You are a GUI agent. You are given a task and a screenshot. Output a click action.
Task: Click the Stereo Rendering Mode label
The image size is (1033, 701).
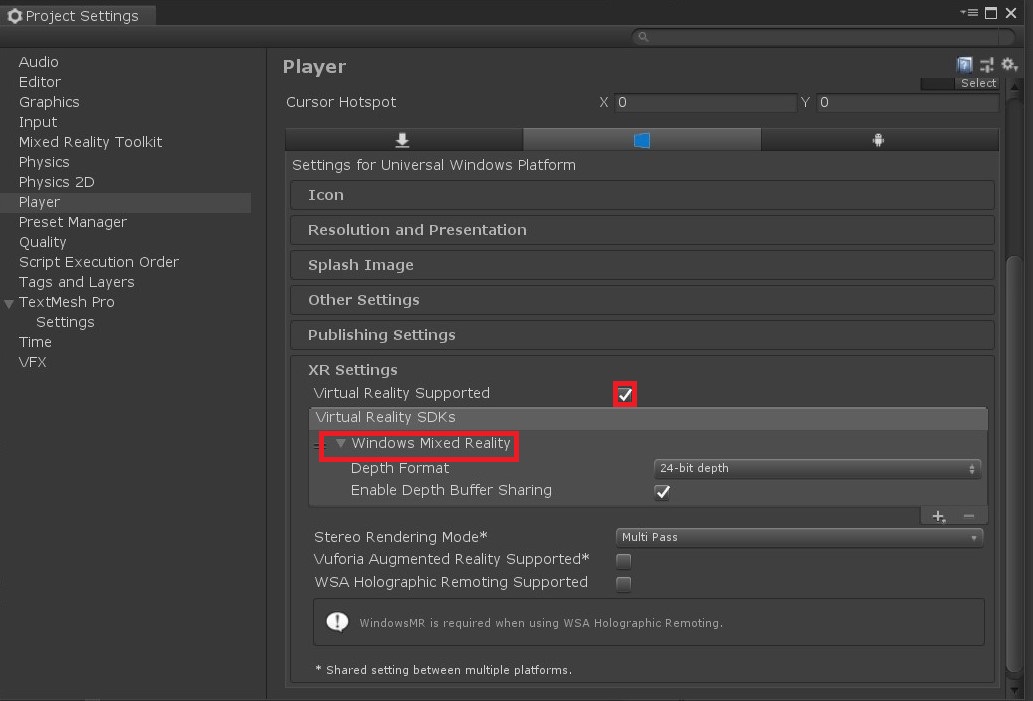pyautogui.click(x=401, y=537)
